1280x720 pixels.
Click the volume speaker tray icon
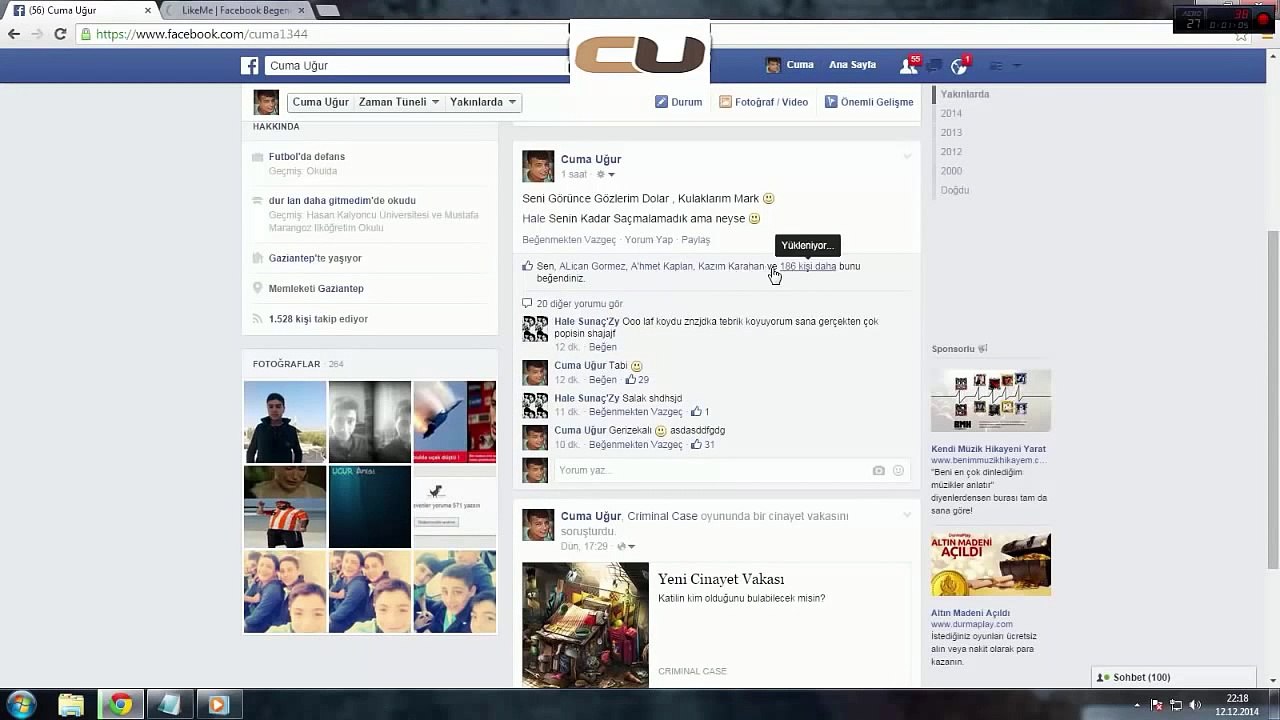click(1195, 705)
